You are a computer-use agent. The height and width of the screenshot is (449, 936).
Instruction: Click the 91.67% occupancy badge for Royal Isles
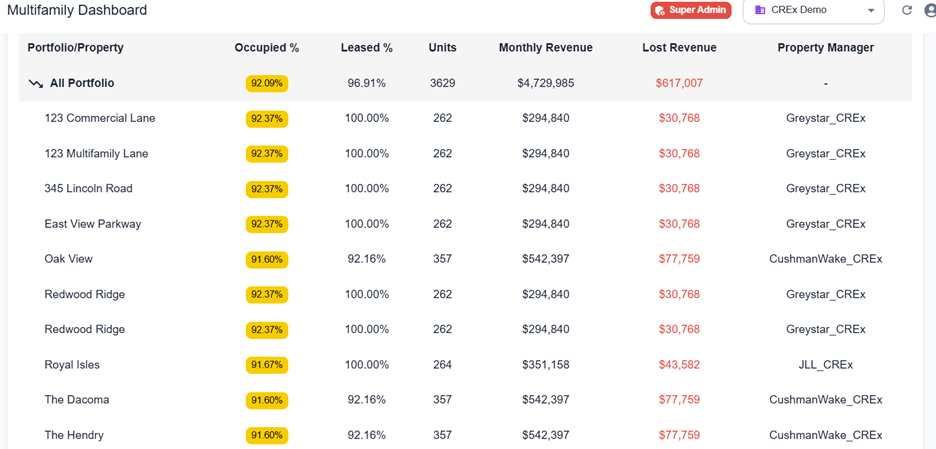click(267, 365)
